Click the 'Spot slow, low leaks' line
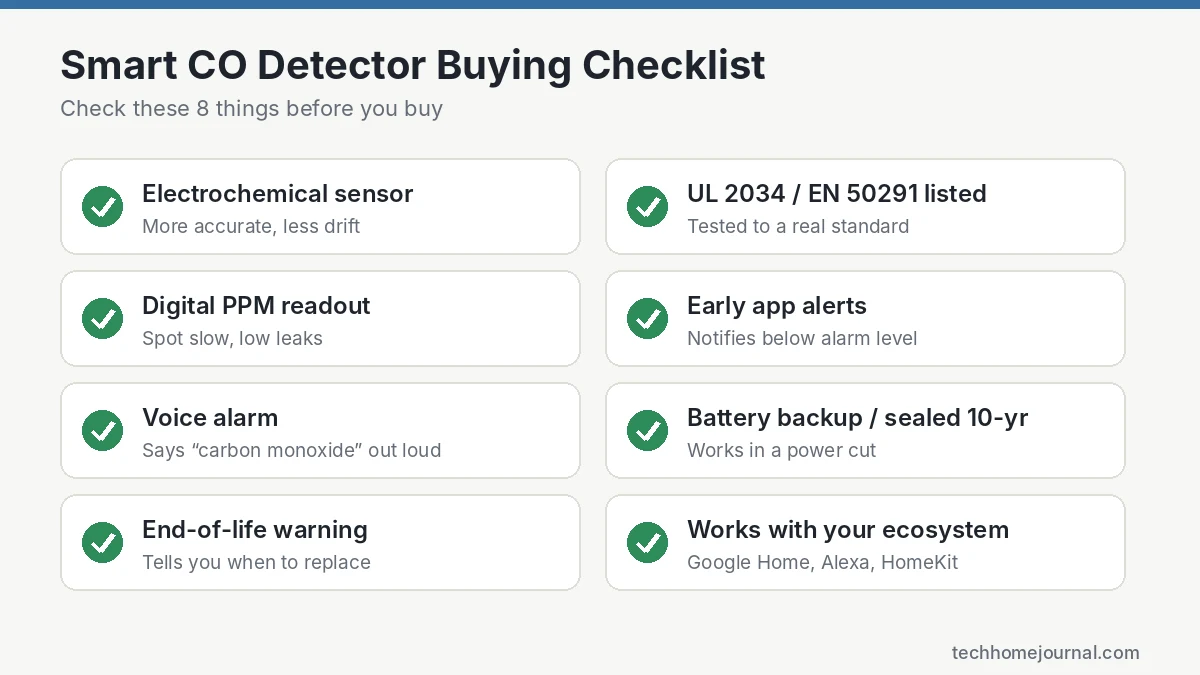Image resolution: width=1200 pixels, height=675 pixels. click(x=232, y=338)
